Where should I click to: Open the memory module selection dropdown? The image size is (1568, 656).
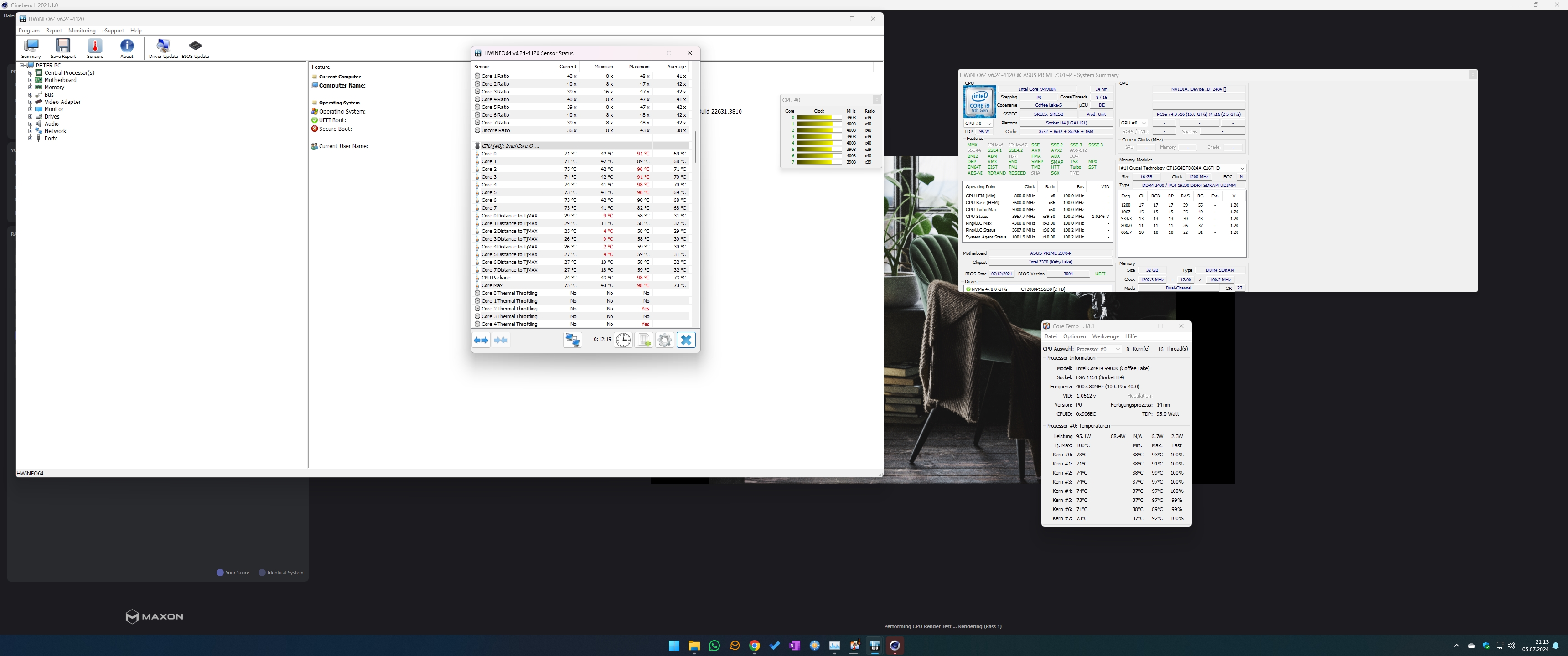tap(1181, 168)
